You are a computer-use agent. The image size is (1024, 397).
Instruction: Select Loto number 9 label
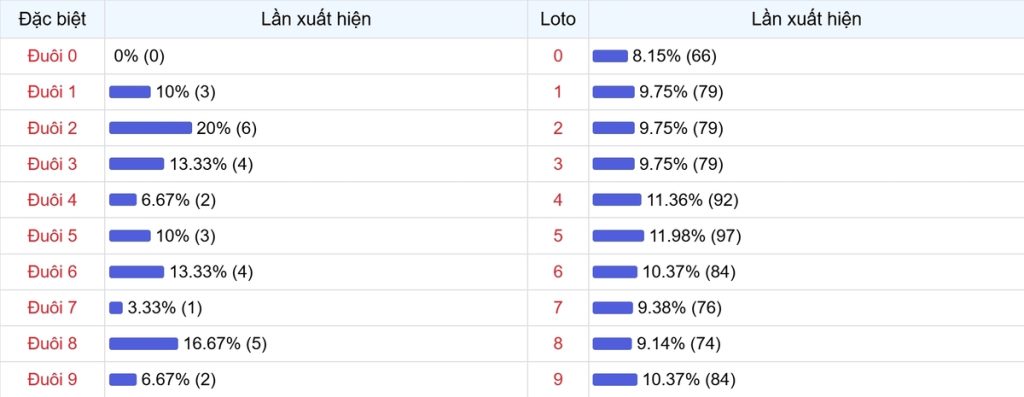click(x=558, y=379)
